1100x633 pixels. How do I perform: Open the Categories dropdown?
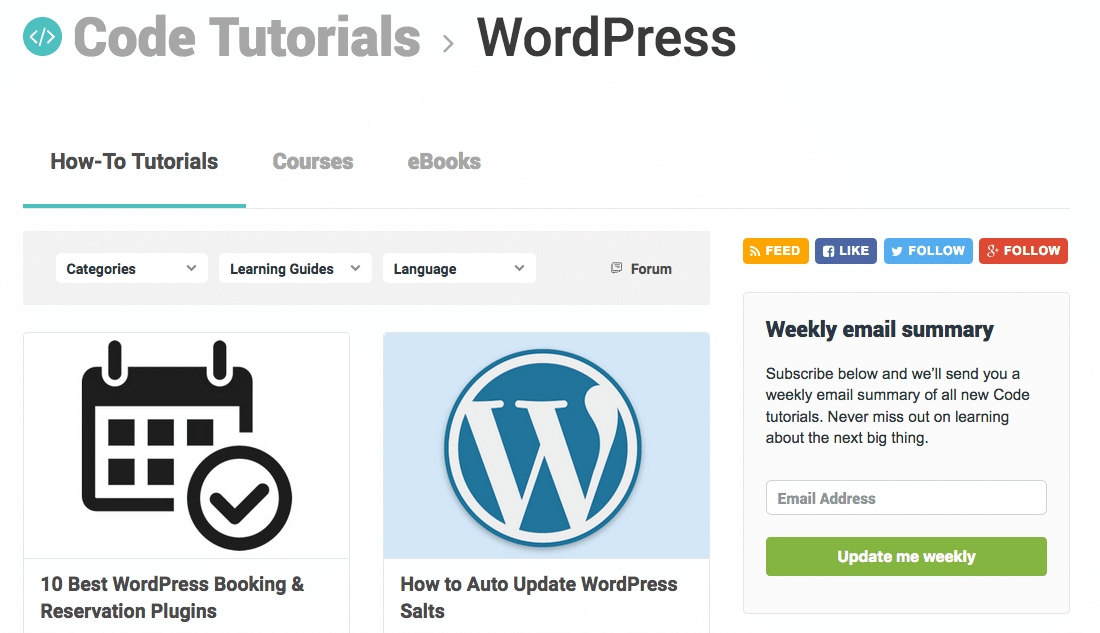pos(132,268)
